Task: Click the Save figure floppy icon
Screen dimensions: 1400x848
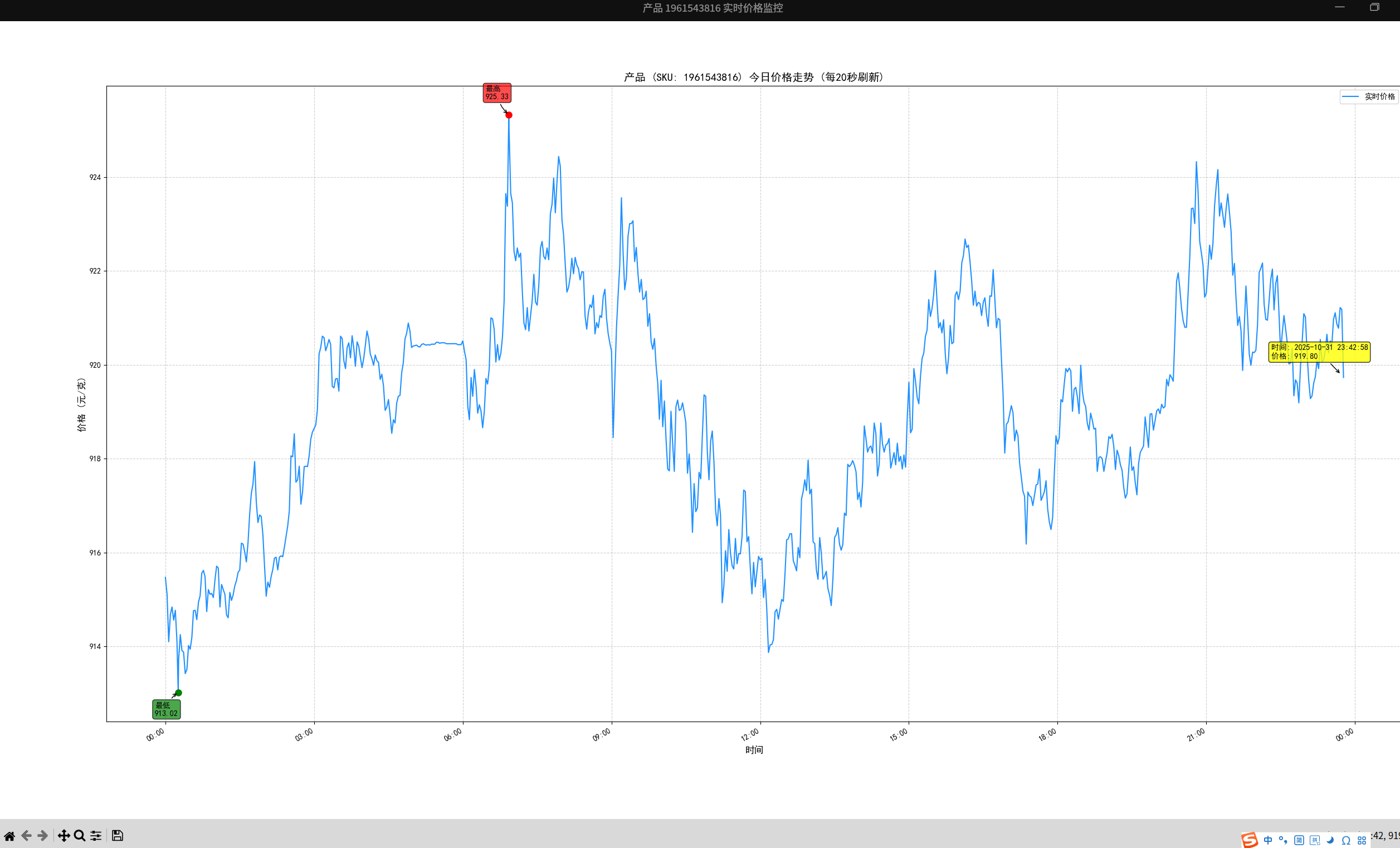Action: pos(117,836)
